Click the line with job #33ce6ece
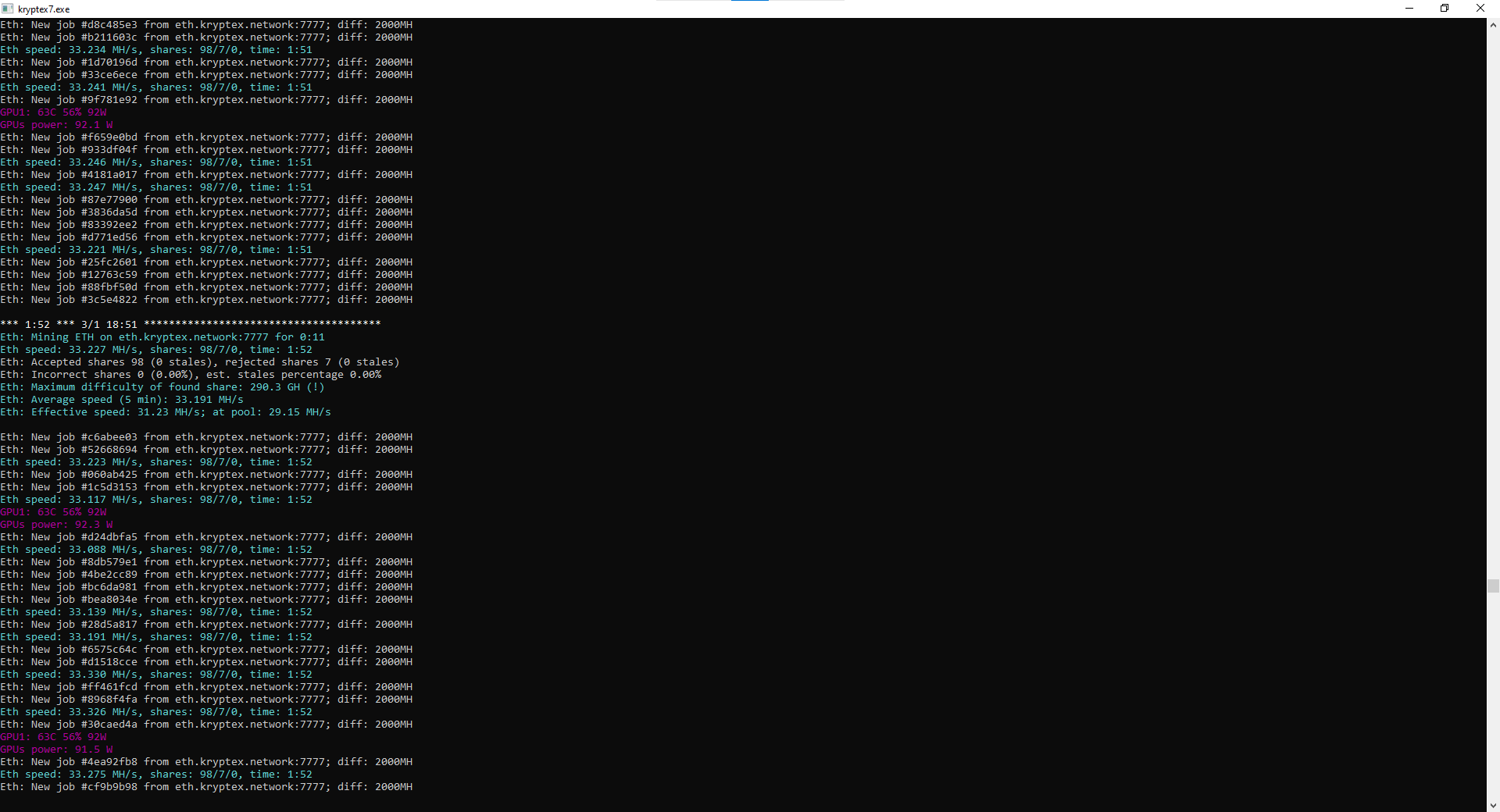The width and height of the screenshot is (1500, 812). click(206, 75)
